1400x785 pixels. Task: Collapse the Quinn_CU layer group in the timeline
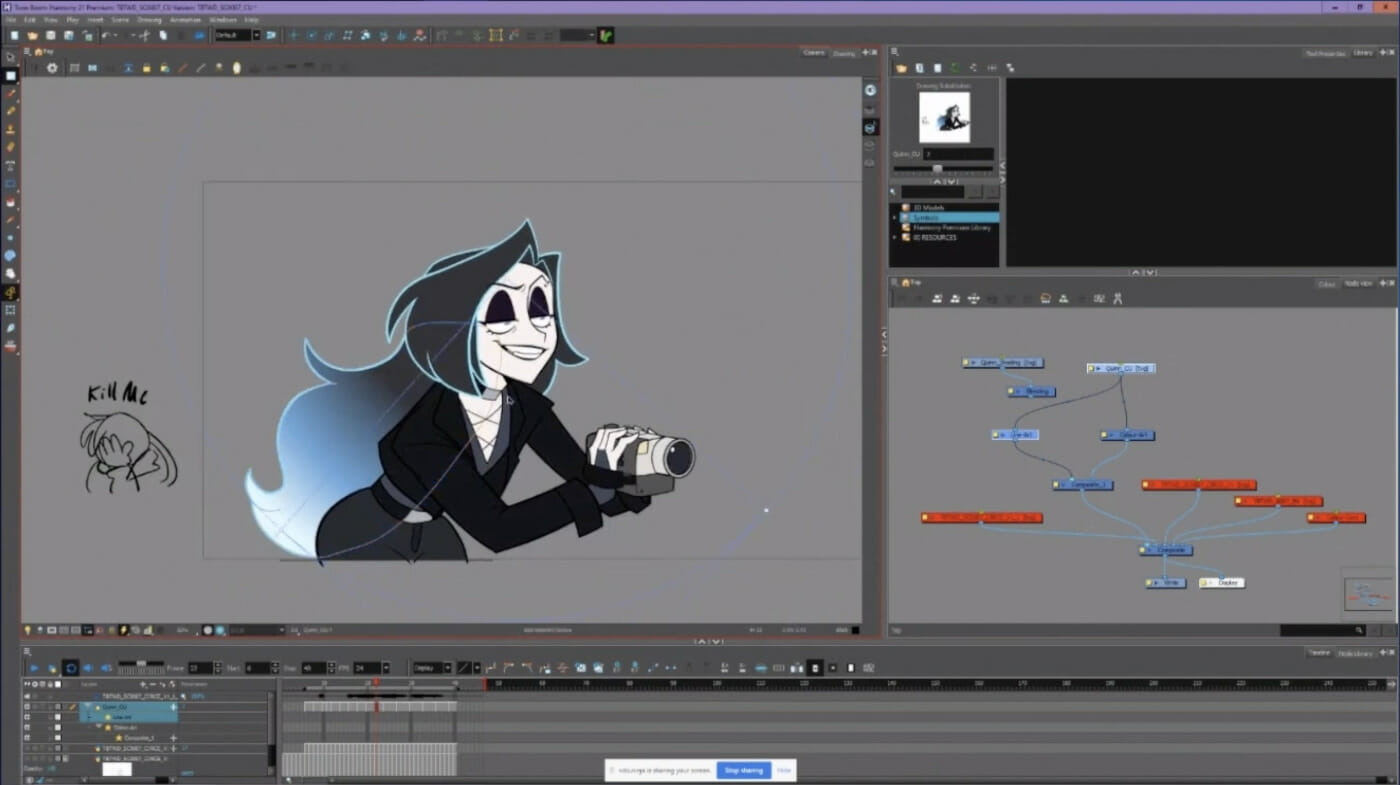(88, 705)
